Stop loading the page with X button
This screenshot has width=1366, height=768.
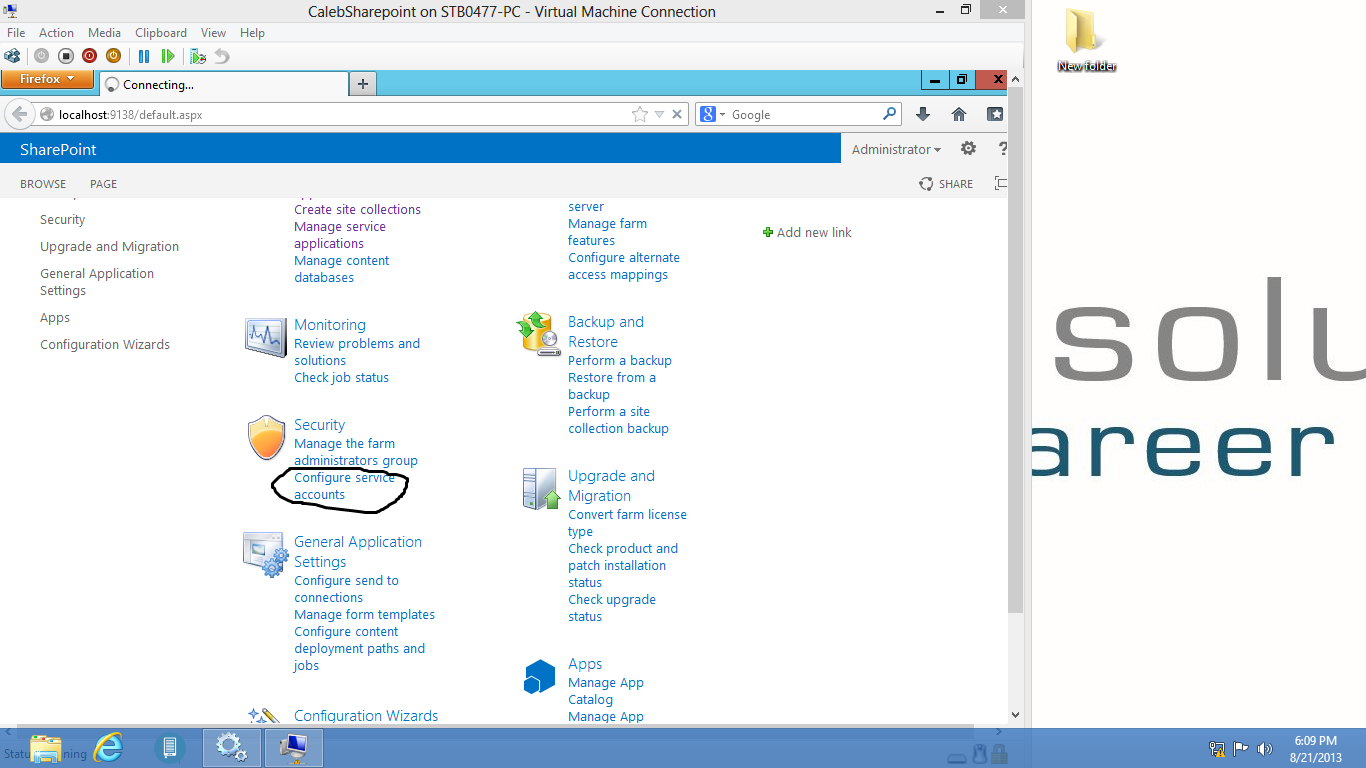coord(677,114)
